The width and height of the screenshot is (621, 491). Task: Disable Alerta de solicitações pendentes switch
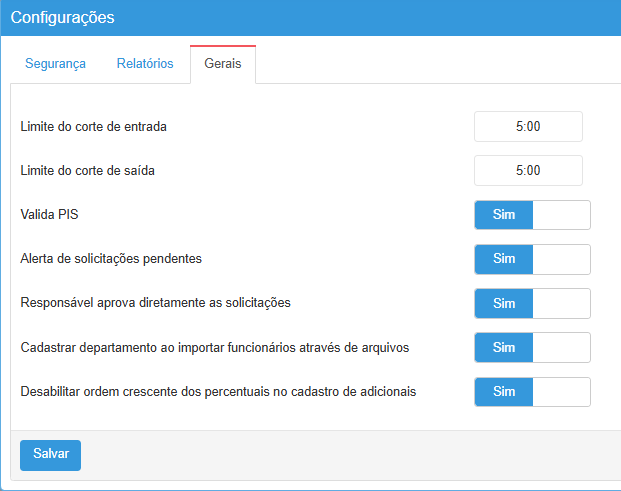[x=532, y=259]
